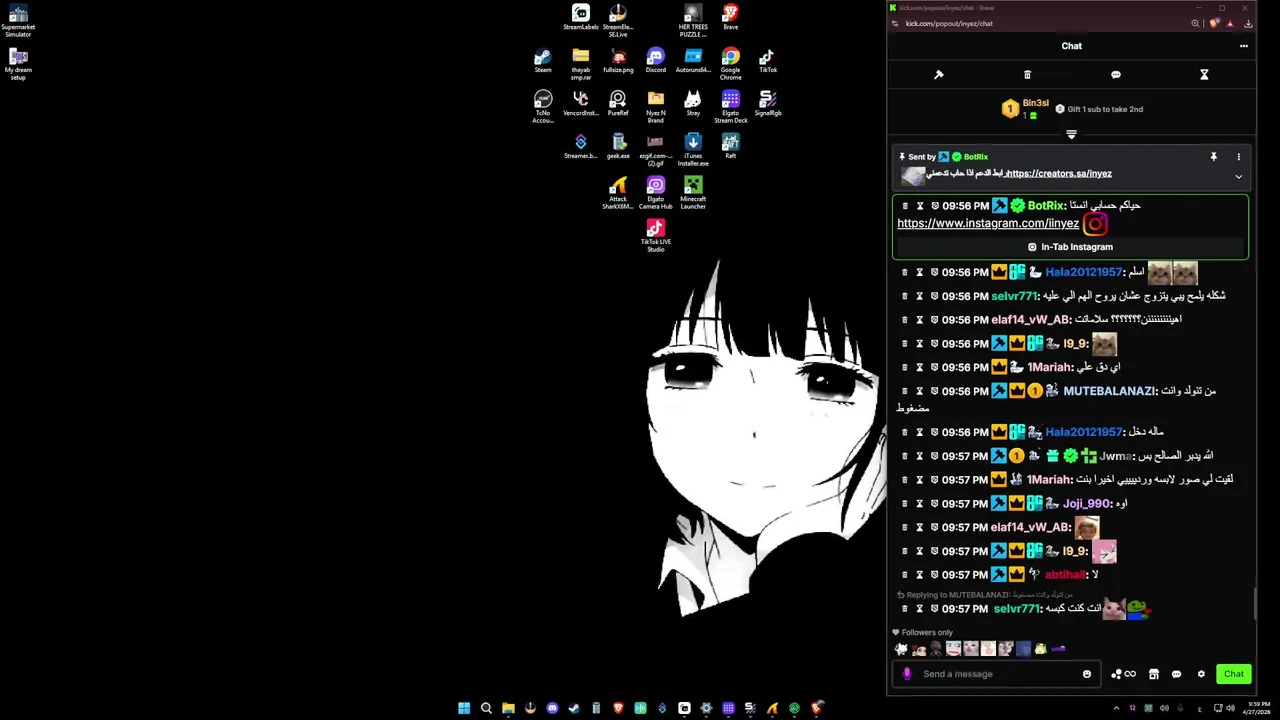Click the trash icon in chat toolbar
The image size is (1280, 720).
(1027, 75)
